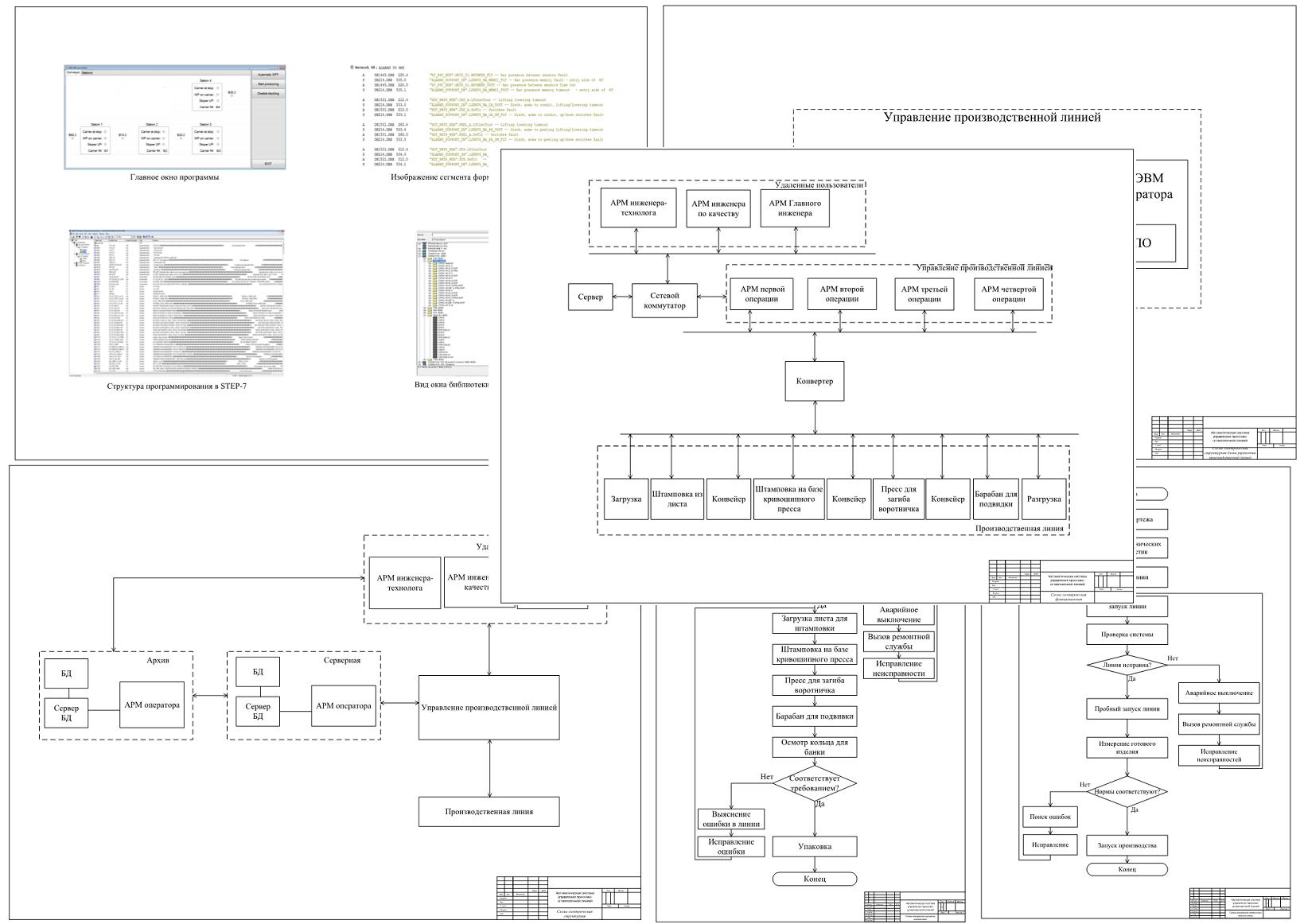Select 'АРМ третьей операции' box
Image resolution: width=1304 pixels, height=924 pixels.
924,294
